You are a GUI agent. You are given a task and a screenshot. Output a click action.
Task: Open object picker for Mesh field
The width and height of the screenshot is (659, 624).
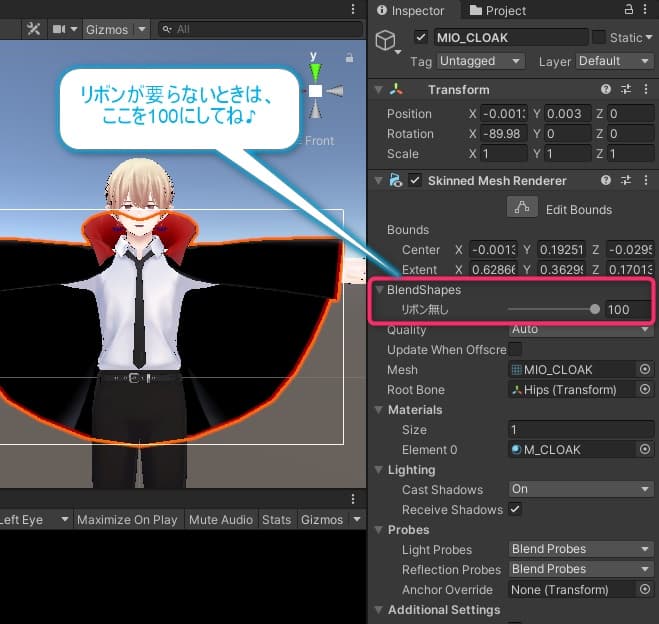(645, 370)
